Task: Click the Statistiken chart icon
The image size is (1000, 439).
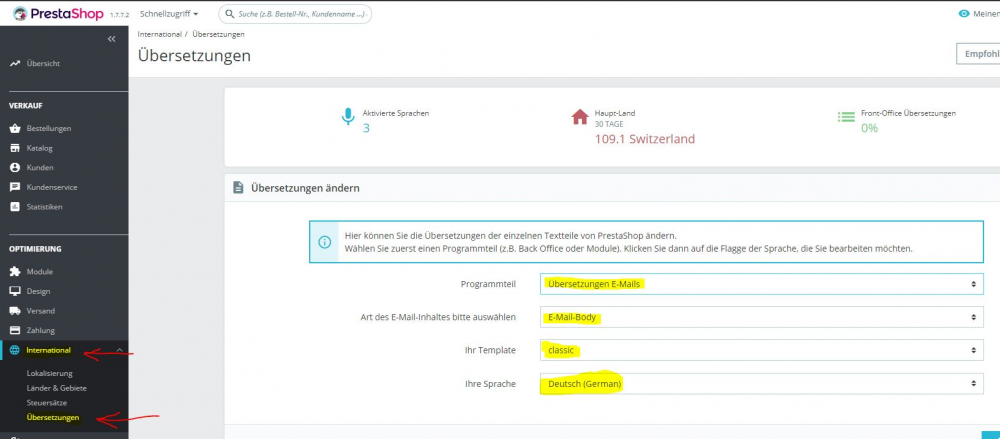Action: click(15, 207)
